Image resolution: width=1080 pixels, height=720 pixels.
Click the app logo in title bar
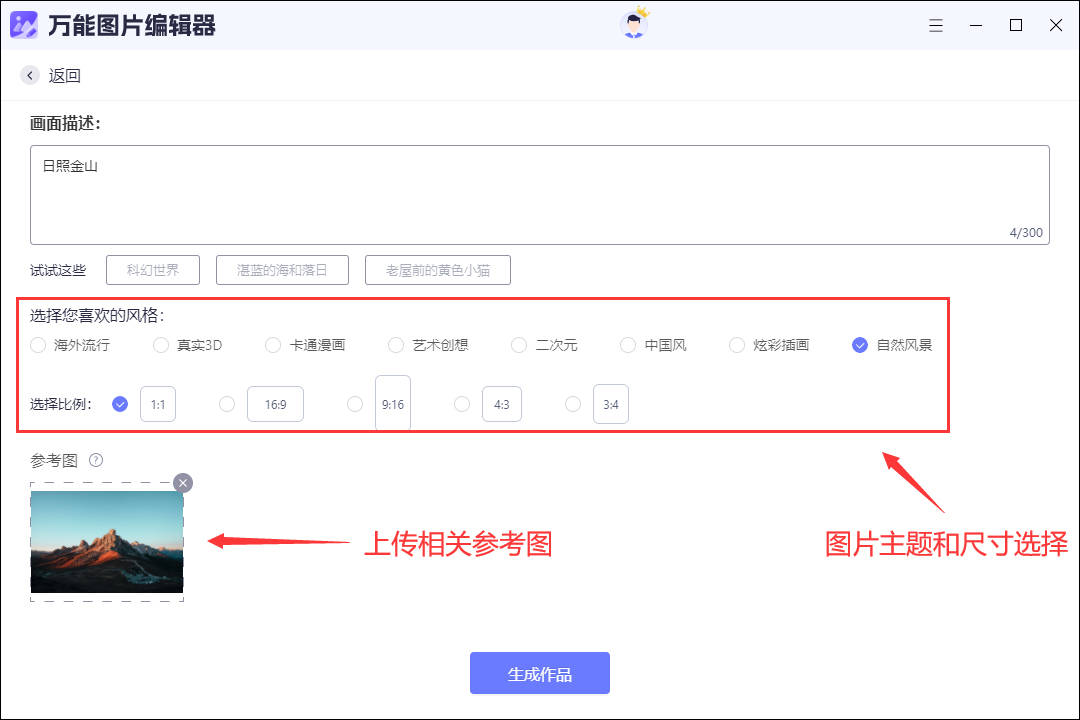[24, 25]
